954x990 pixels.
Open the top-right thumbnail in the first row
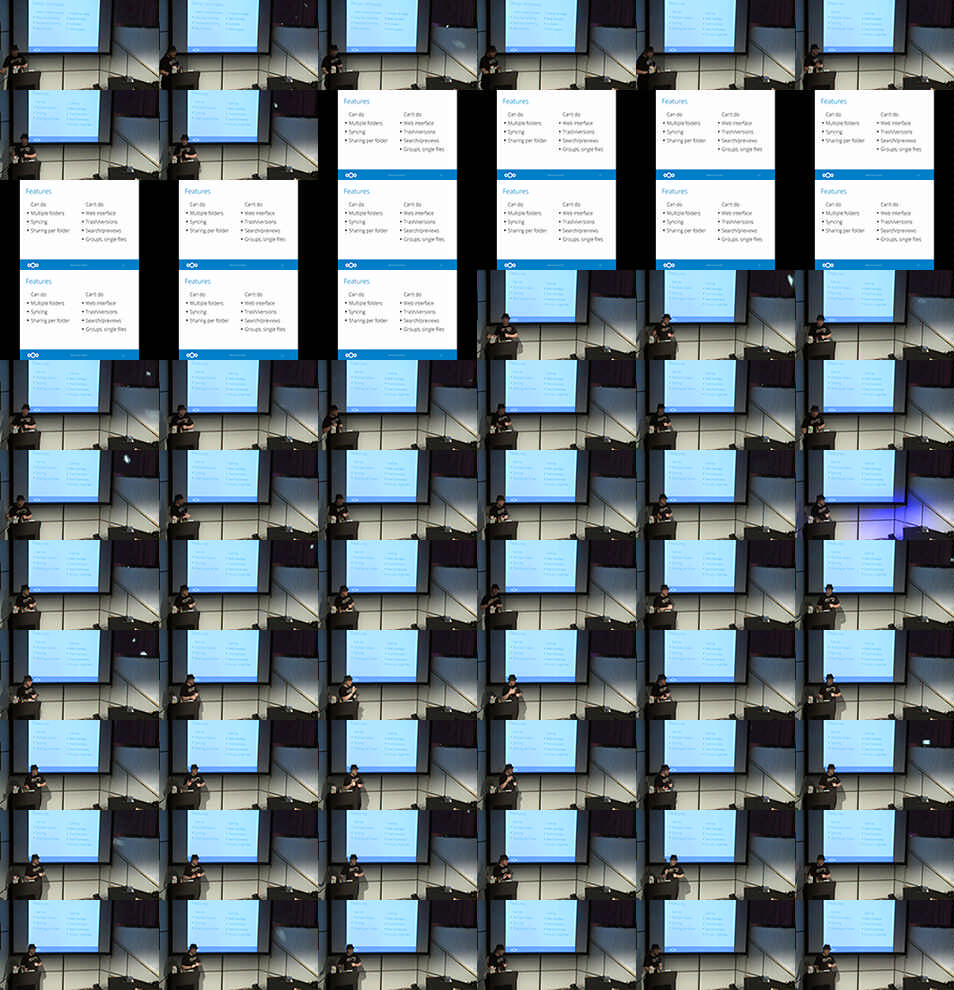874,45
